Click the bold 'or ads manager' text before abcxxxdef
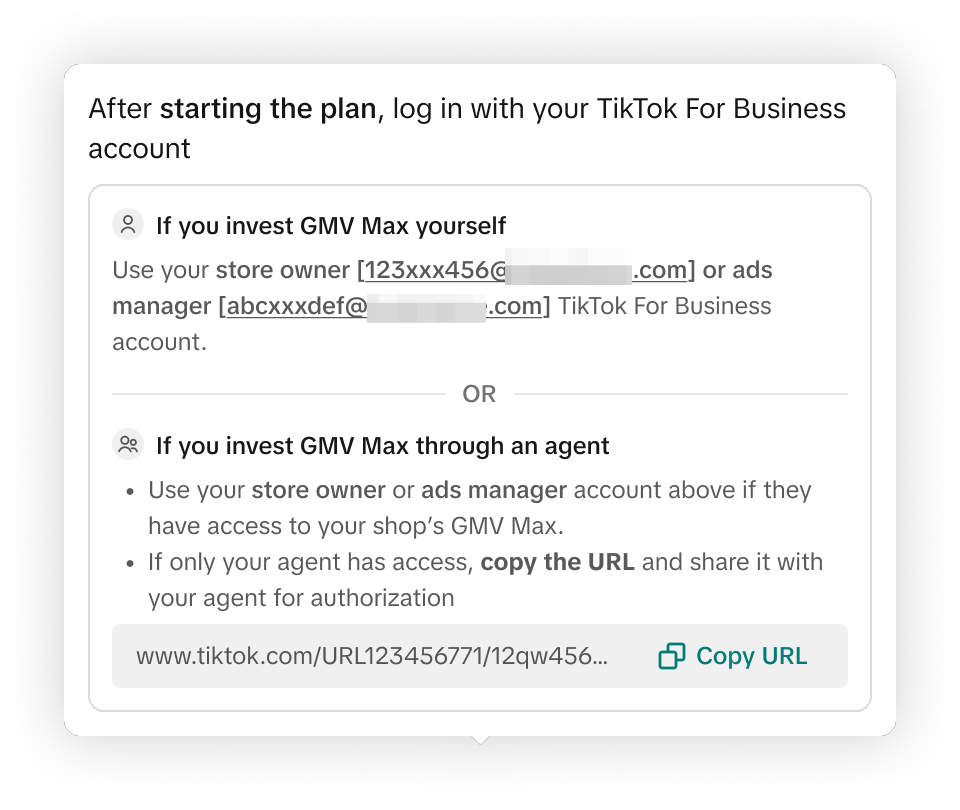Viewport: 960px width, 810px height. (x=737, y=270)
